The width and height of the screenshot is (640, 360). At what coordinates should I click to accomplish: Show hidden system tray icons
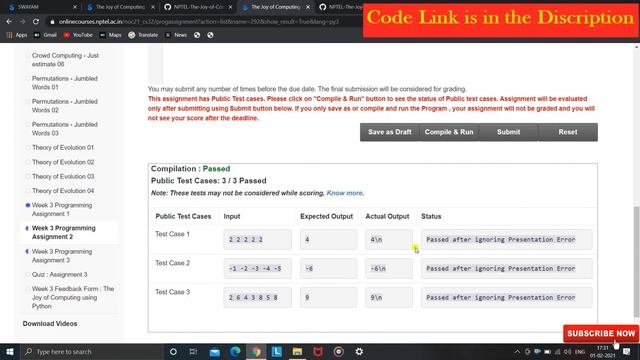517,351
